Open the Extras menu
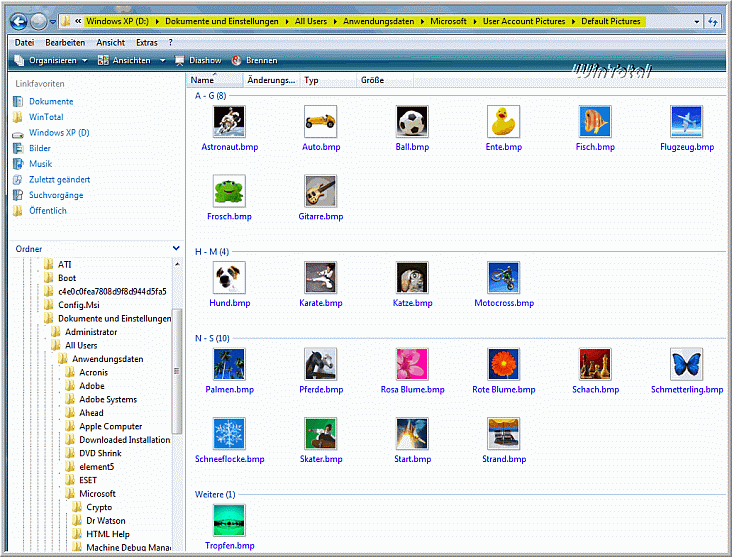This screenshot has width=732, height=557. [x=147, y=42]
